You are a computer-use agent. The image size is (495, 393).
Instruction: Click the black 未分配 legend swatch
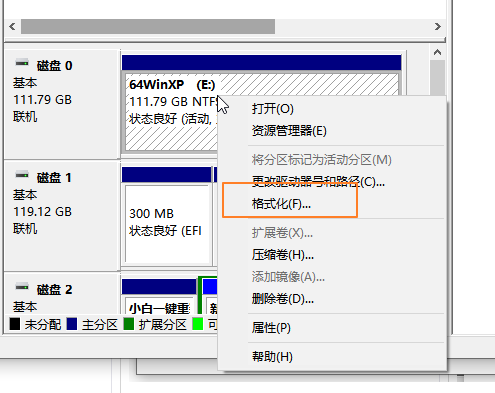[15, 324]
